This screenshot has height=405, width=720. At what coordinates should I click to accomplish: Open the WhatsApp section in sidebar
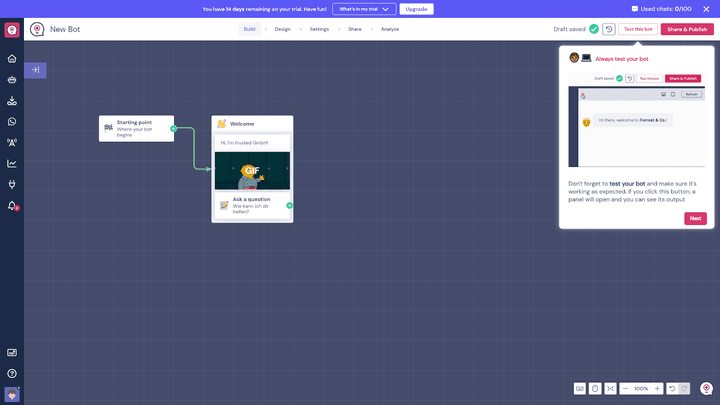click(12, 121)
